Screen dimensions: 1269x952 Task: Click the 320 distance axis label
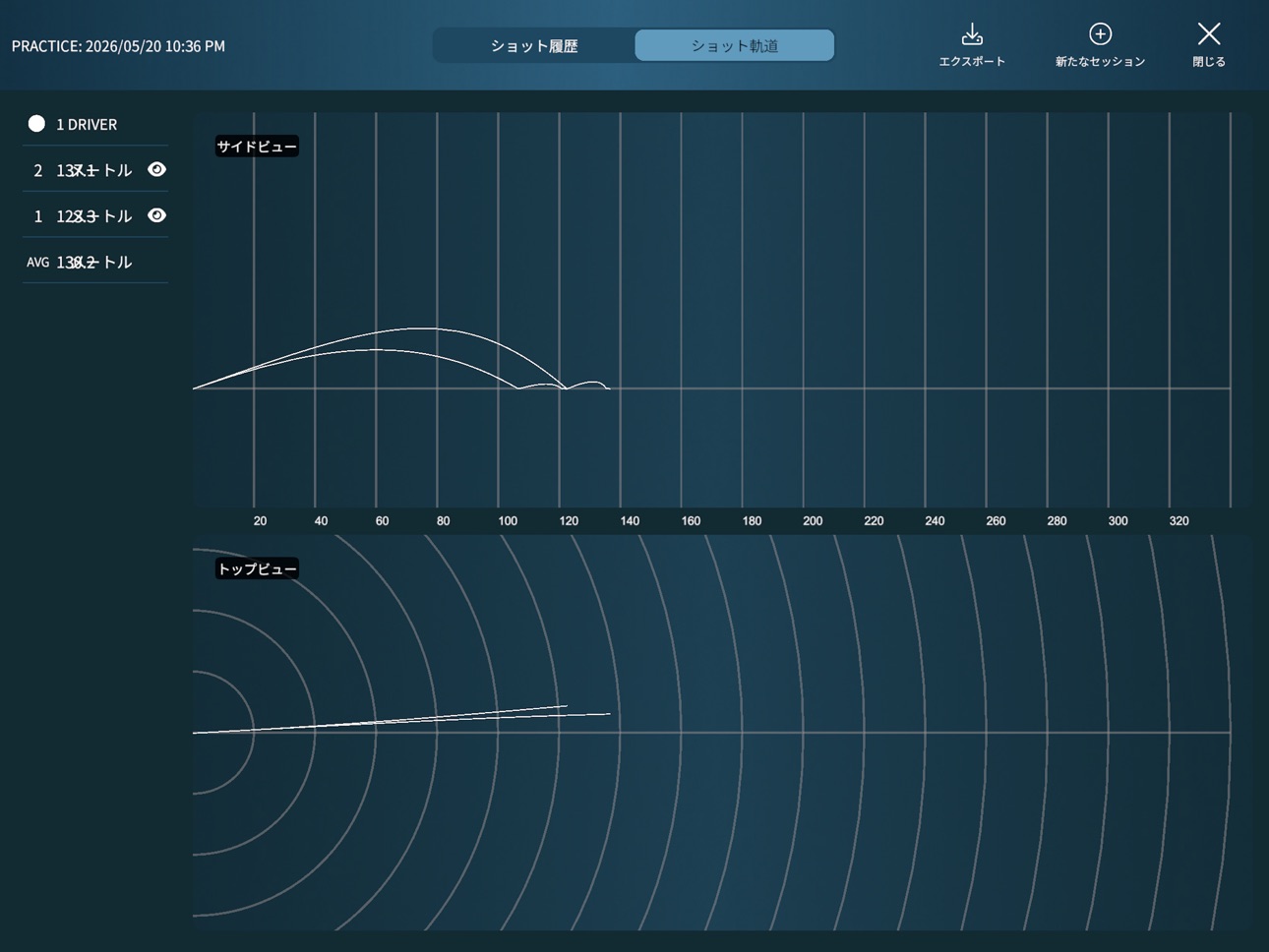(x=1178, y=521)
